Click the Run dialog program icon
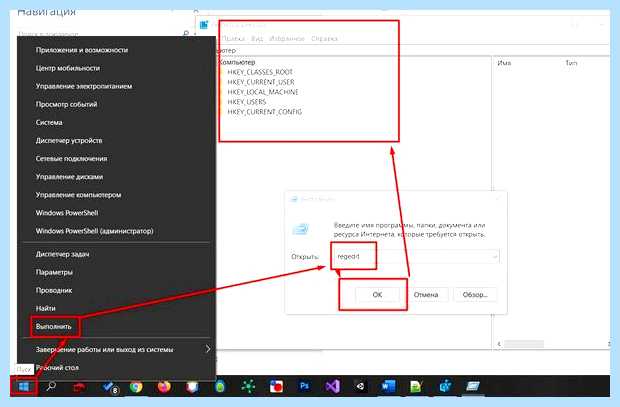The width and height of the screenshot is (620, 407). [x=301, y=229]
